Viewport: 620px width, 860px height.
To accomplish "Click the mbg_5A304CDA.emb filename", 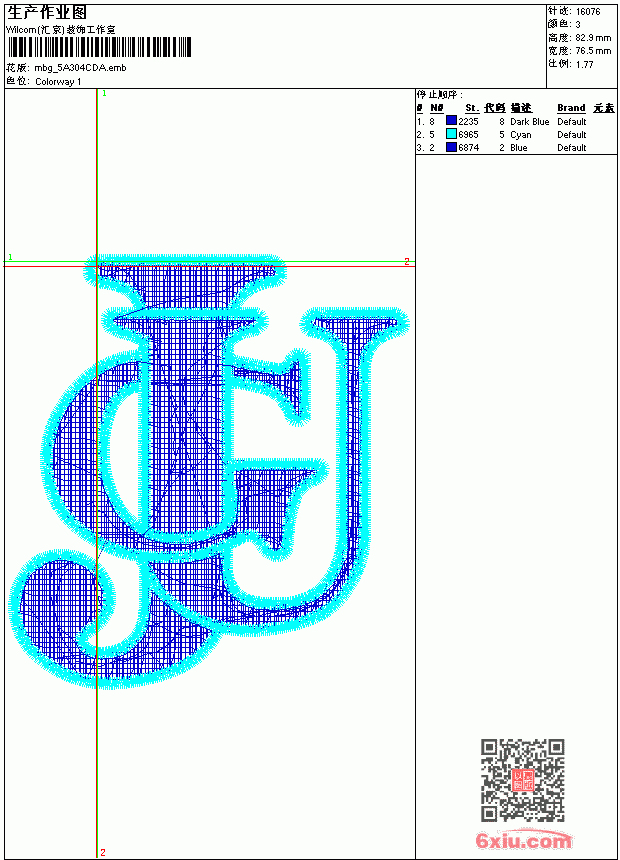I will click(80, 68).
